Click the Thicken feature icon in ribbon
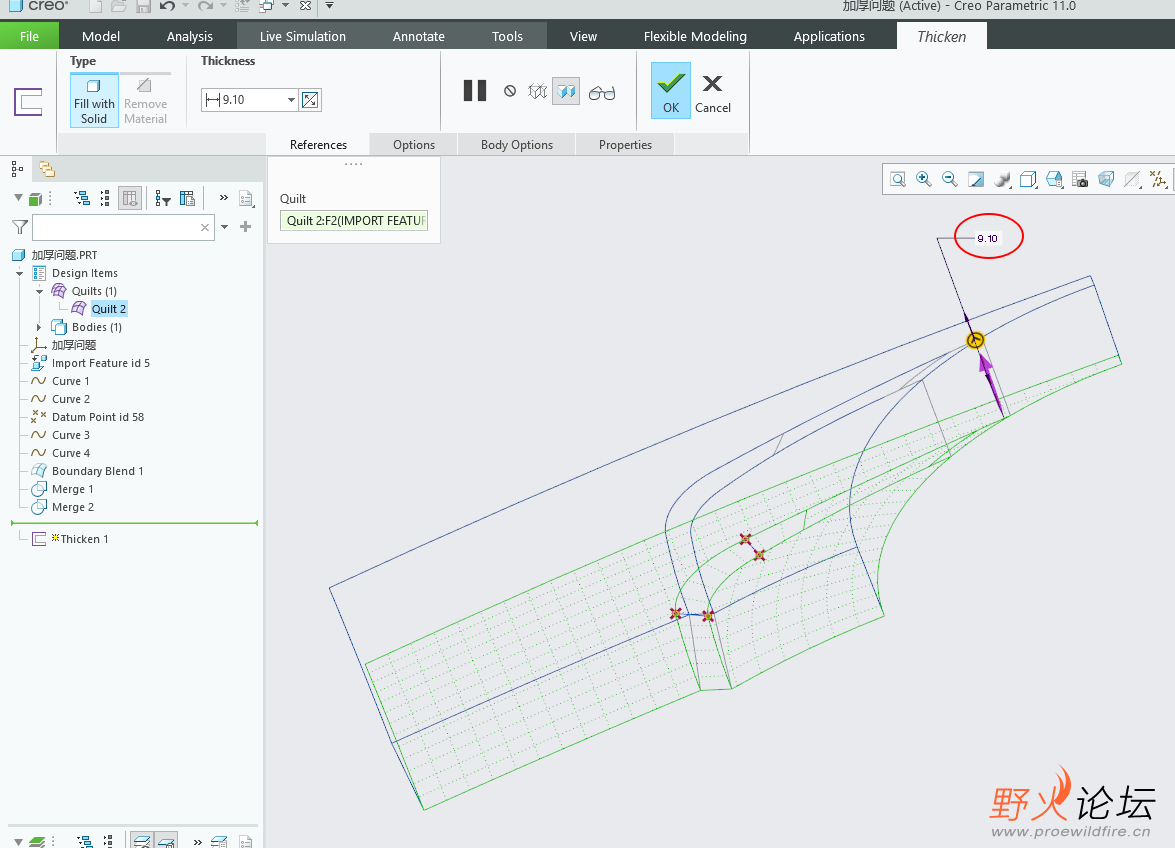The height and width of the screenshot is (848, 1175). (28, 102)
